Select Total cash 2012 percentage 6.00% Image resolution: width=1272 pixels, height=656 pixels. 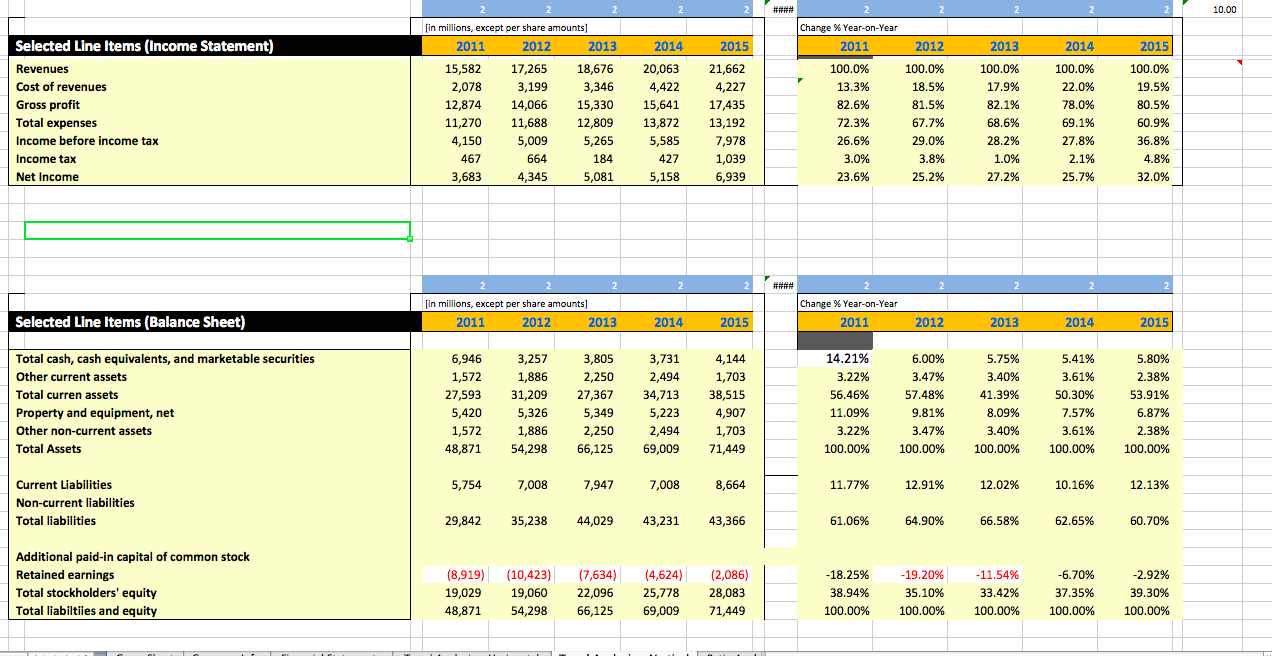[x=927, y=359]
